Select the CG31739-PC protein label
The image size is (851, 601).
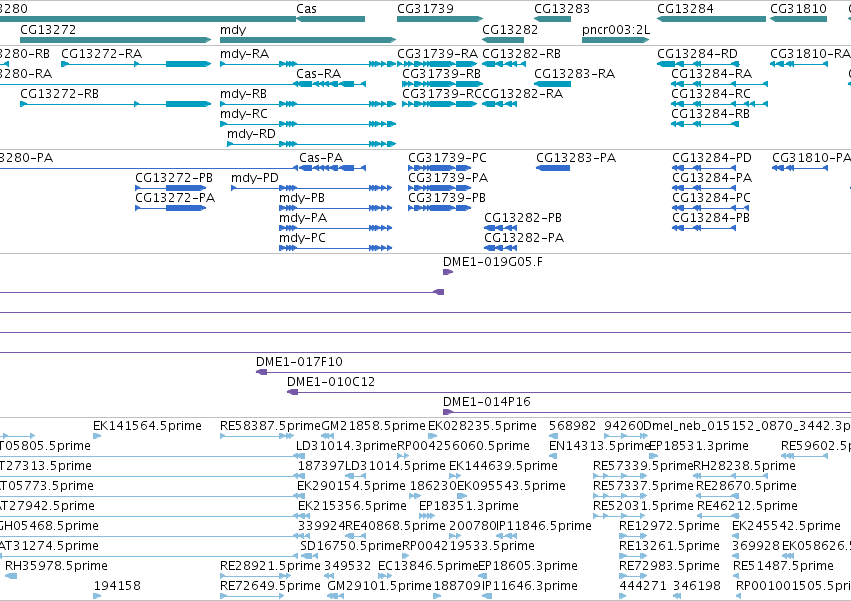tap(447, 158)
